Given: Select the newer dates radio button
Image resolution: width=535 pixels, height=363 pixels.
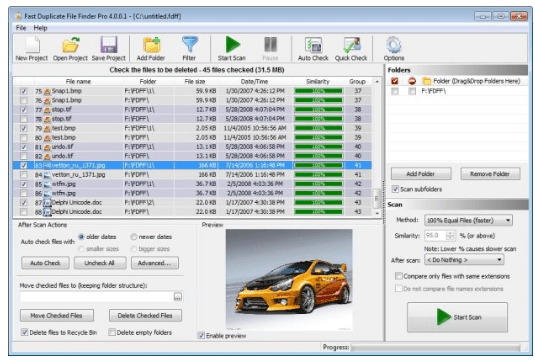Looking at the screenshot, I should coord(134,236).
